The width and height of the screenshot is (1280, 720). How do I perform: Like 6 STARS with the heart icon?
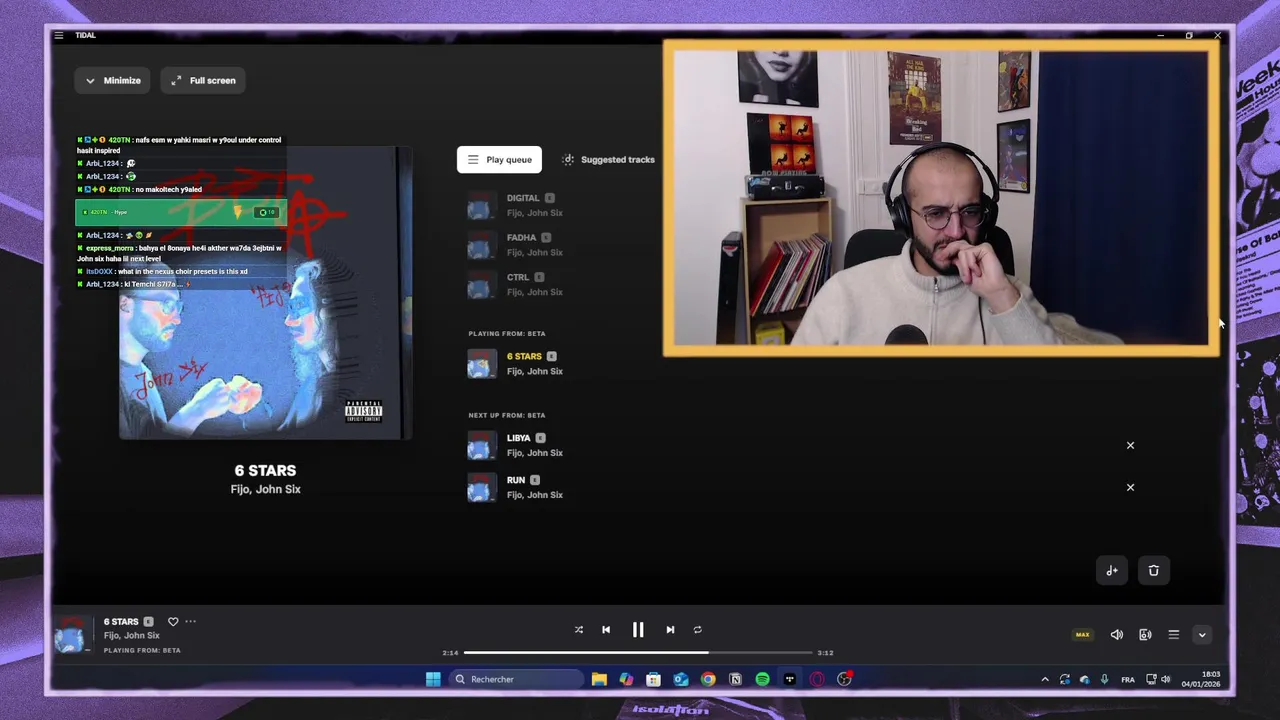pos(173,622)
